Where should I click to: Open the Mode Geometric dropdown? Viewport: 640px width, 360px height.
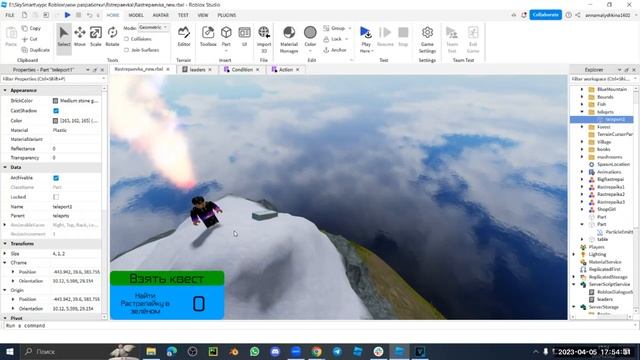point(153,27)
